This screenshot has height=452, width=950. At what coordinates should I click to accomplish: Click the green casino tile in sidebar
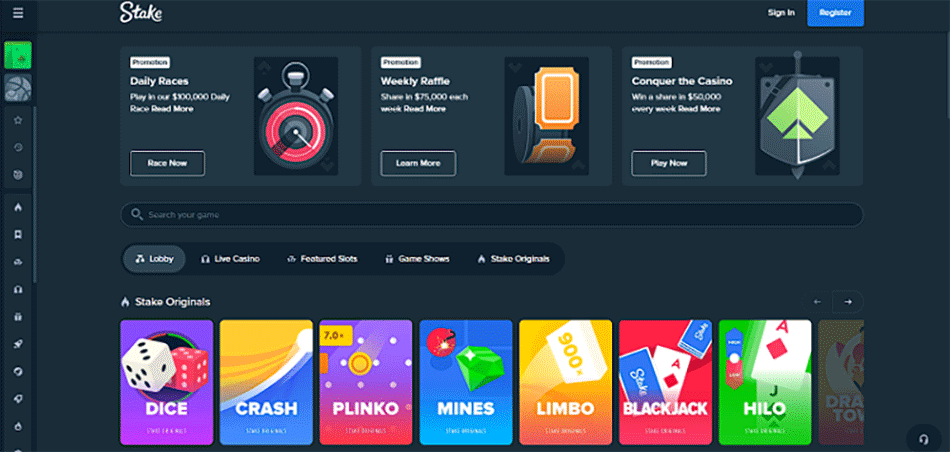18,56
